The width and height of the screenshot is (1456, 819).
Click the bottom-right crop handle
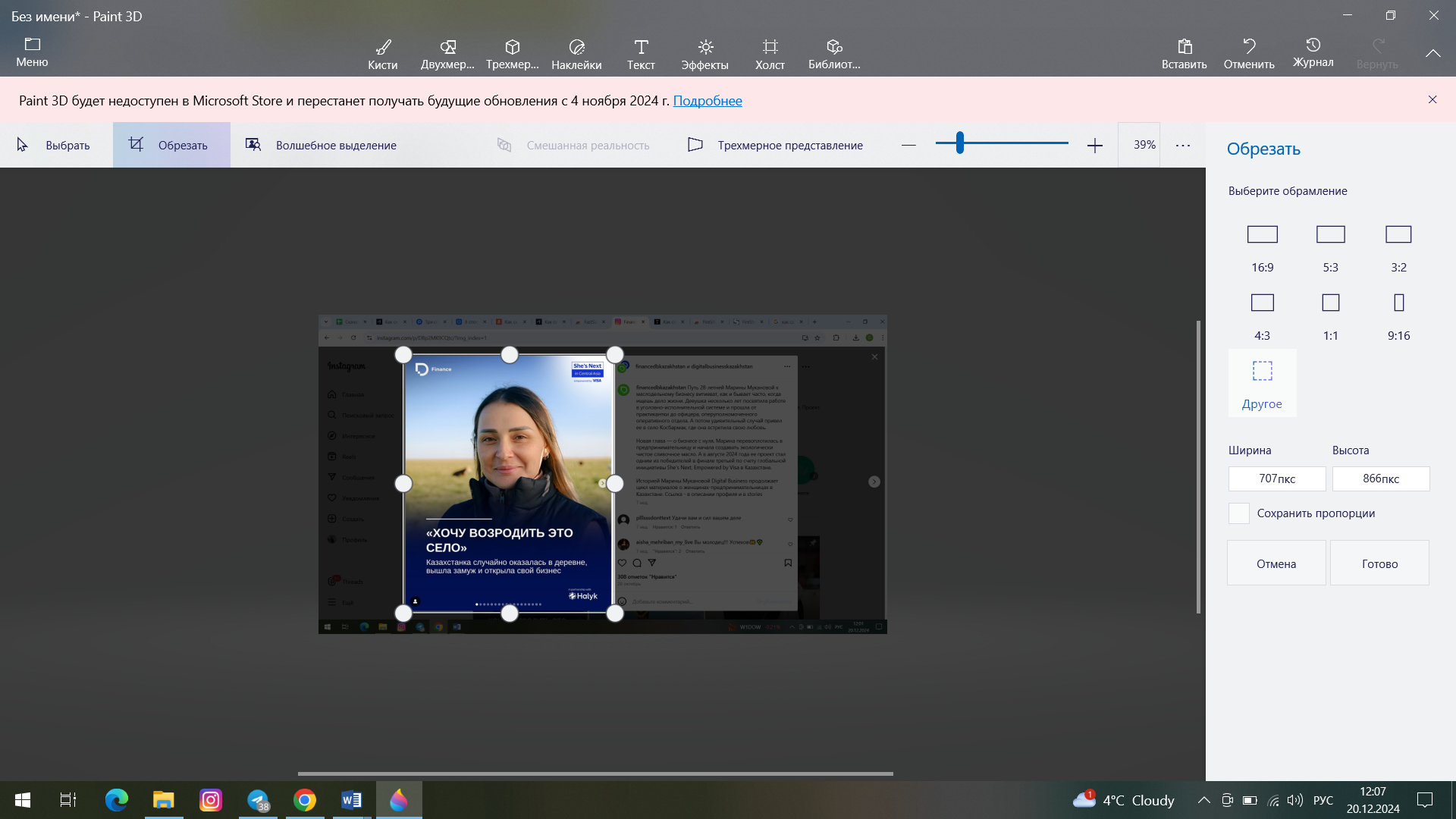(615, 613)
